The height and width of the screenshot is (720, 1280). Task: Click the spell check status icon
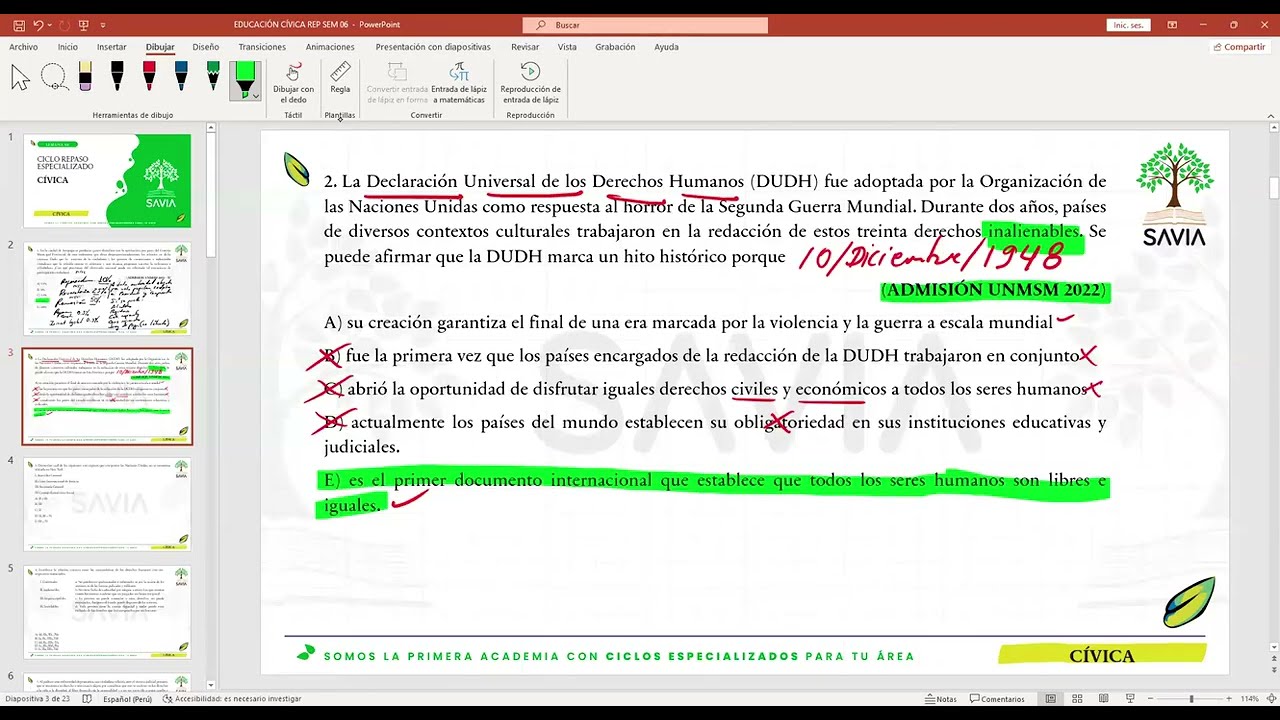coord(87,699)
